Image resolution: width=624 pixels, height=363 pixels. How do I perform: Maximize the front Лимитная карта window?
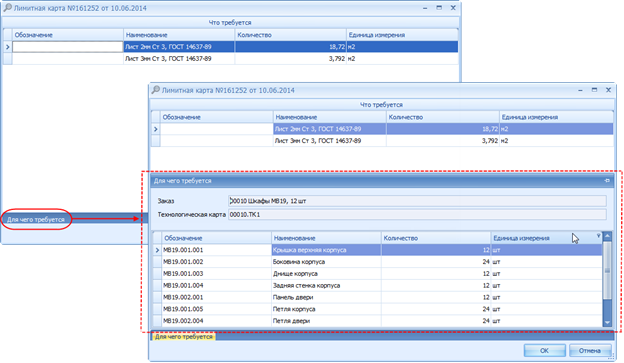point(594,90)
